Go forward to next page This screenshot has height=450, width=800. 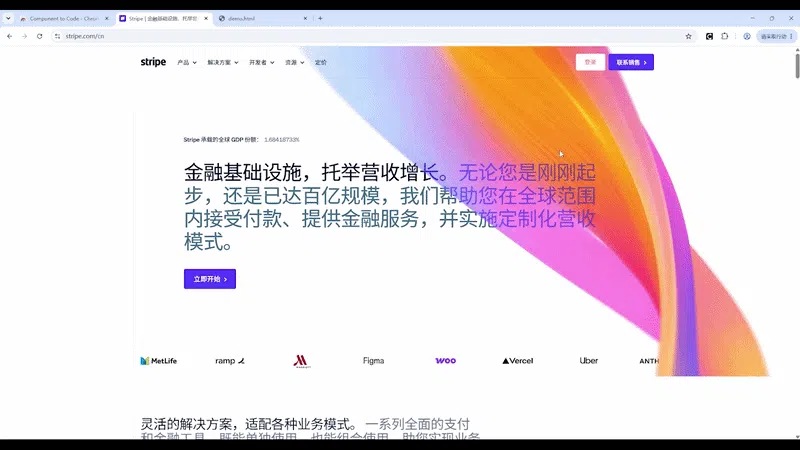[24, 36]
